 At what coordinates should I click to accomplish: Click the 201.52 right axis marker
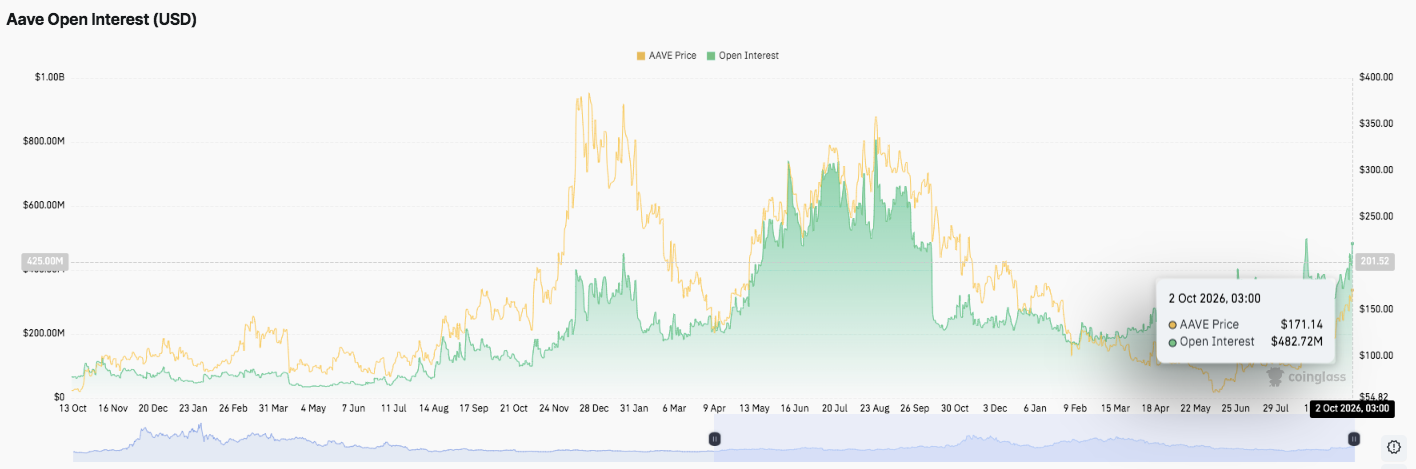(1375, 262)
